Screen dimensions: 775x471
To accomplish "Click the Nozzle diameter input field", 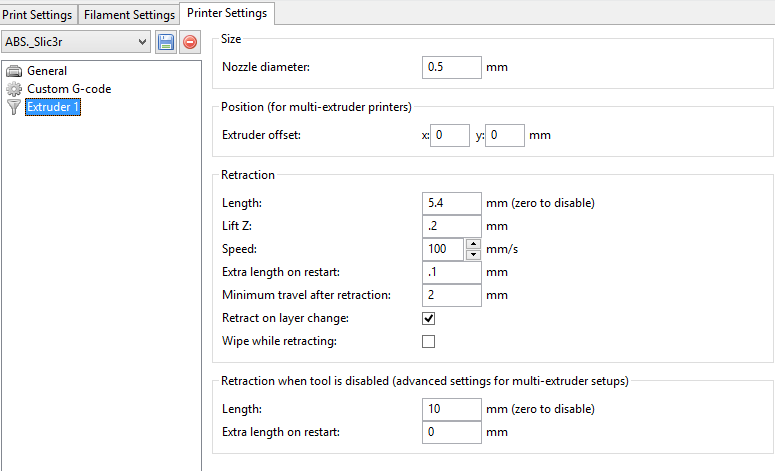I will (452, 67).
